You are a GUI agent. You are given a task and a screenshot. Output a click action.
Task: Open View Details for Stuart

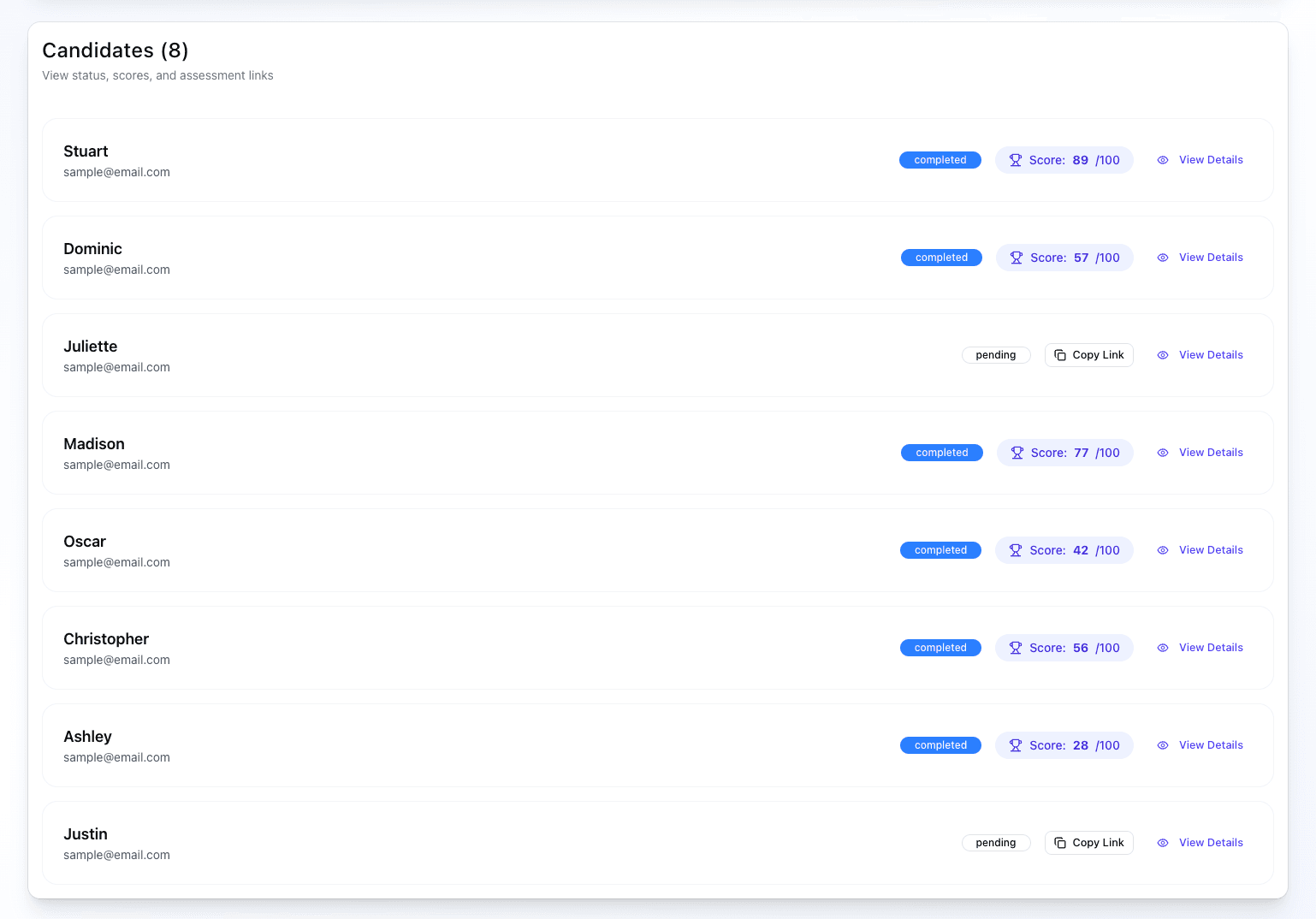coord(1211,159)
